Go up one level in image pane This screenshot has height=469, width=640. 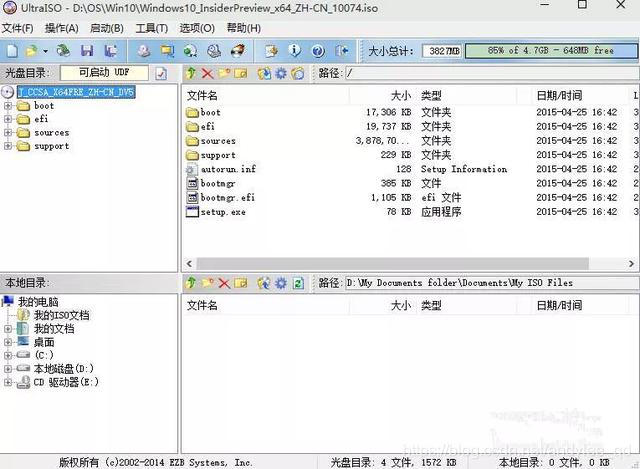pos(191,73)
